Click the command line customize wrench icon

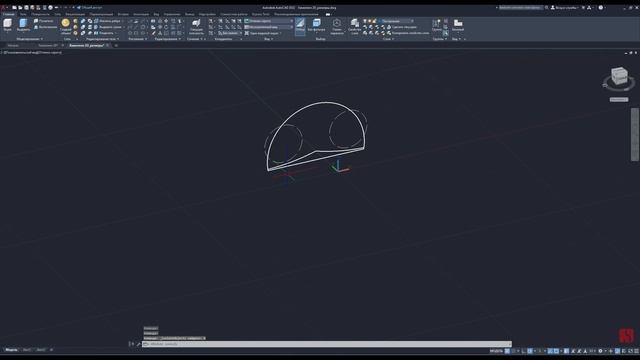[138, 344]
